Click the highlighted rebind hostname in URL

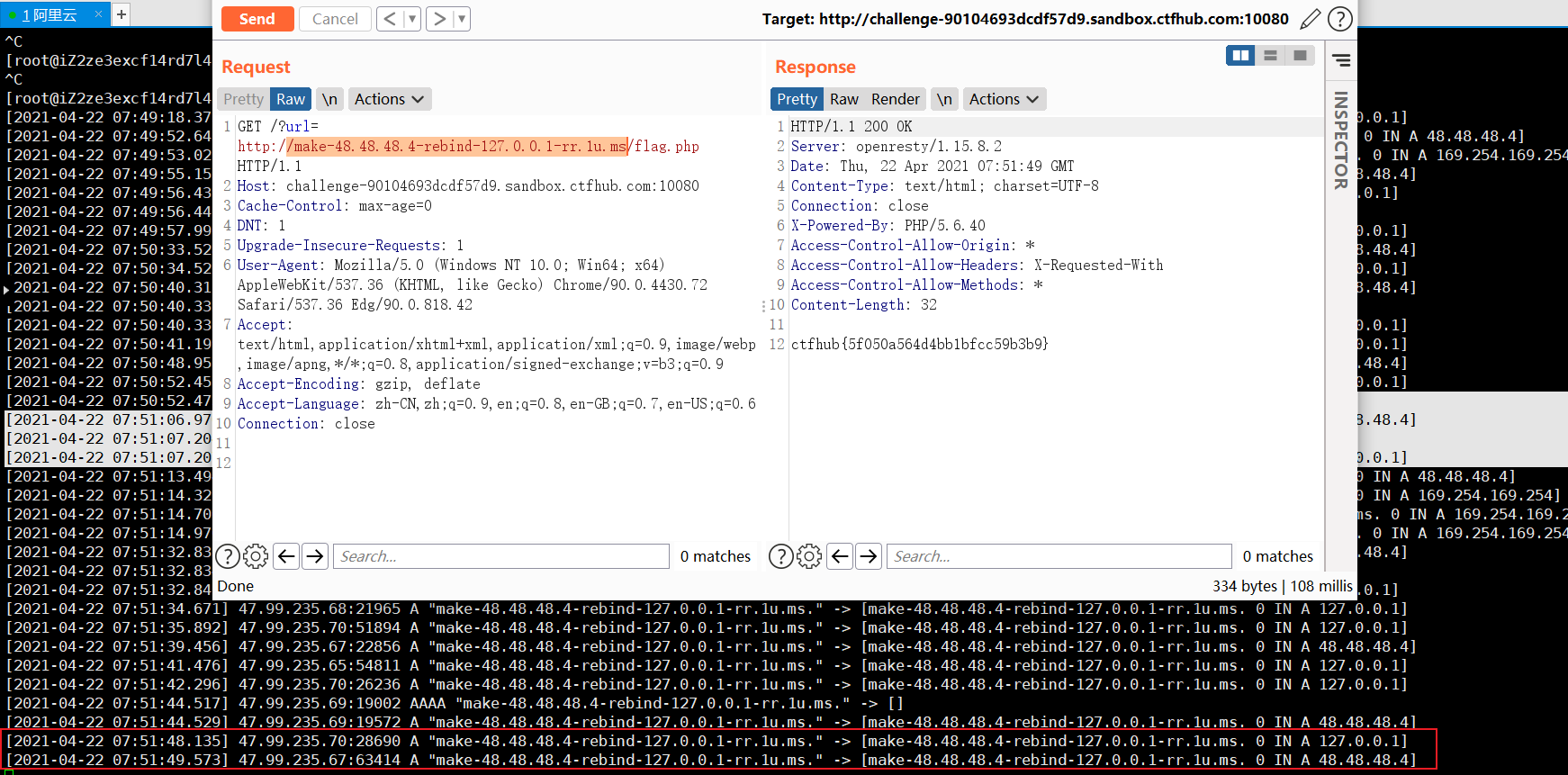[456, 146]
